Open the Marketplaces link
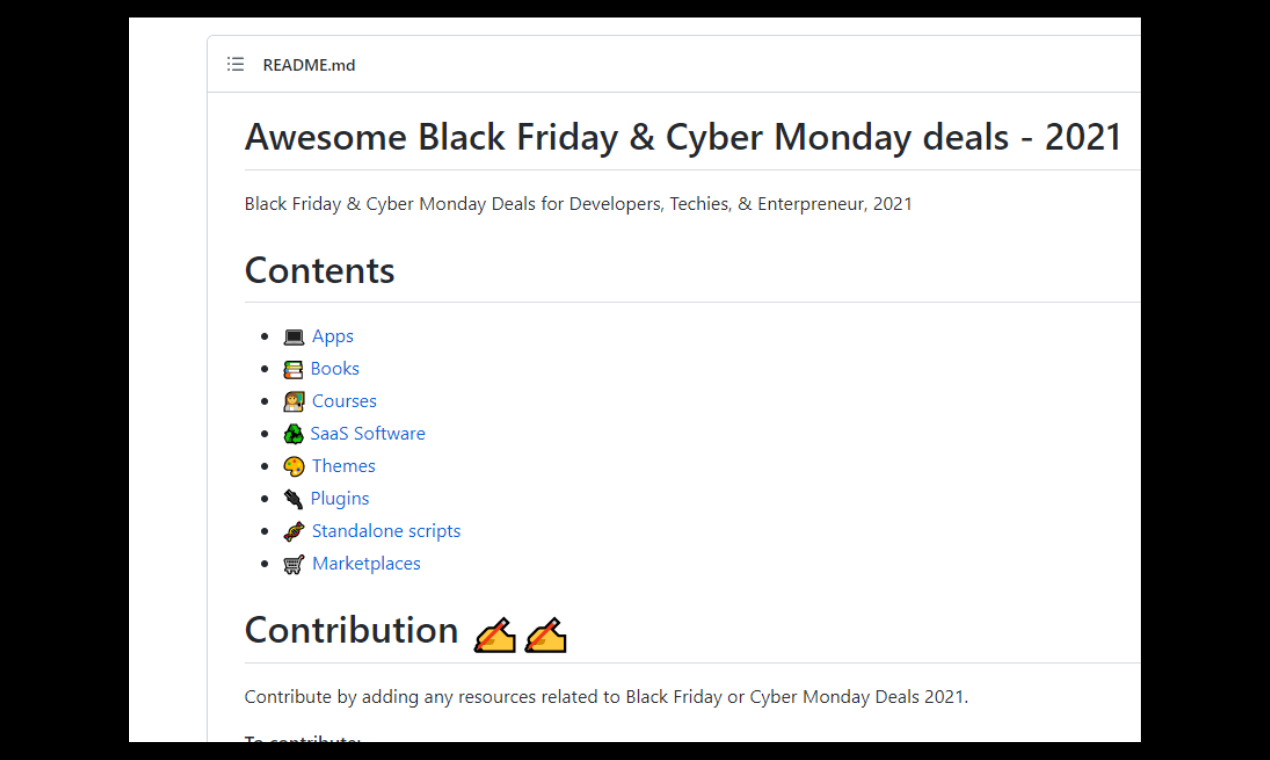Viewport: 1270px width, 760px height. click(366, 563)
